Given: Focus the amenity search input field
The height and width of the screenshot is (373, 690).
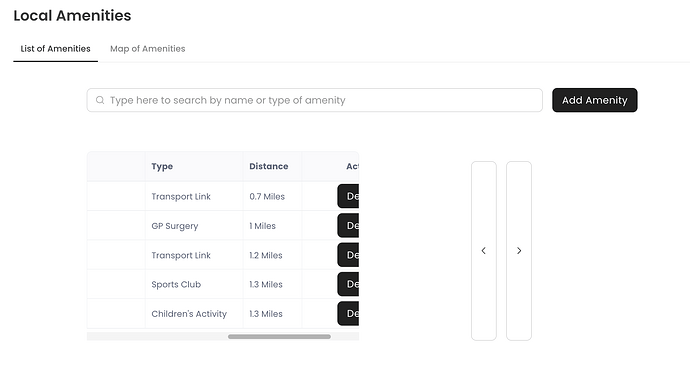Looking at the screenshot, I should 315,100.
